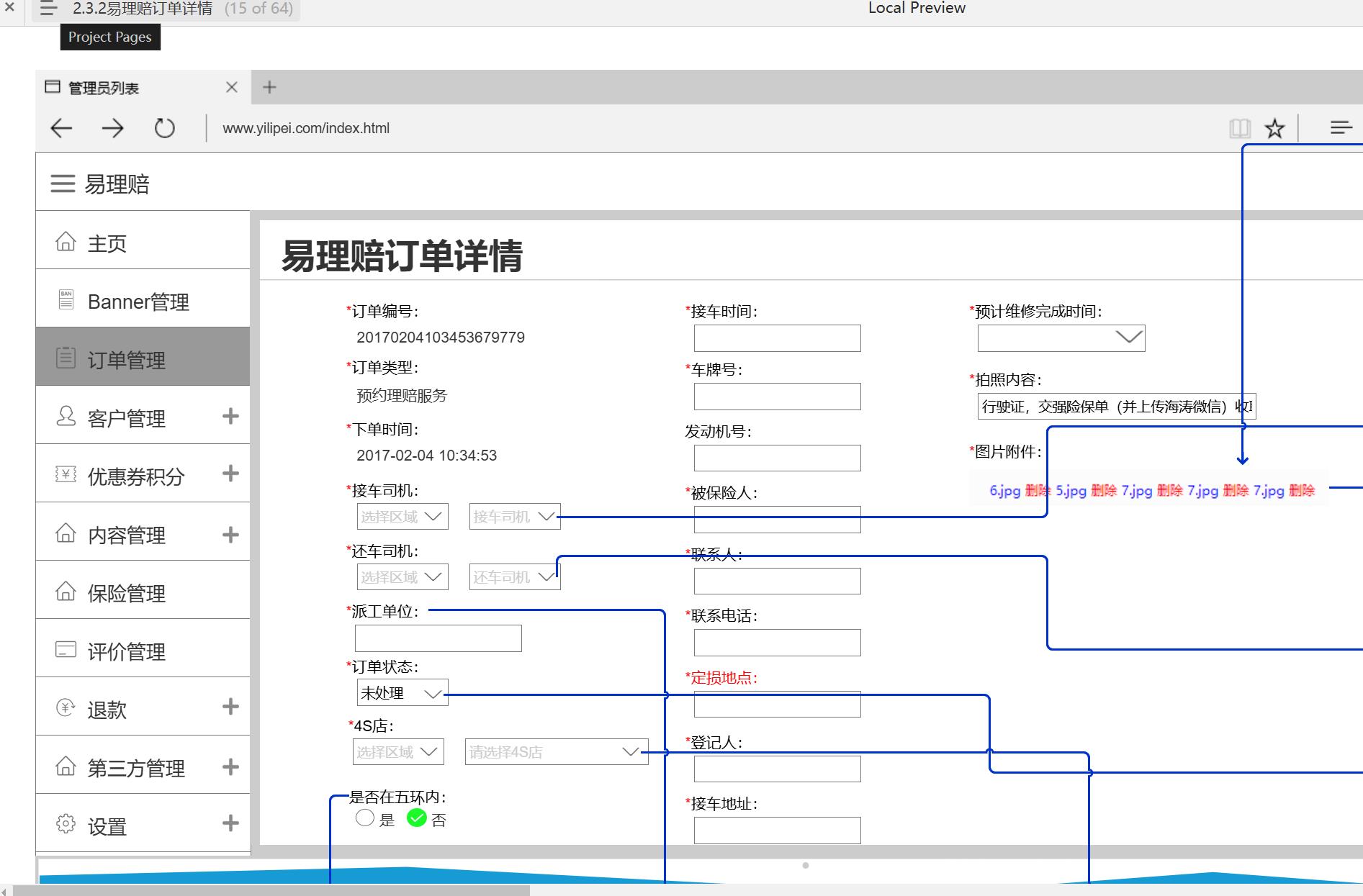
Task: Click the 接车地址 input field
Action: point(778,831)
